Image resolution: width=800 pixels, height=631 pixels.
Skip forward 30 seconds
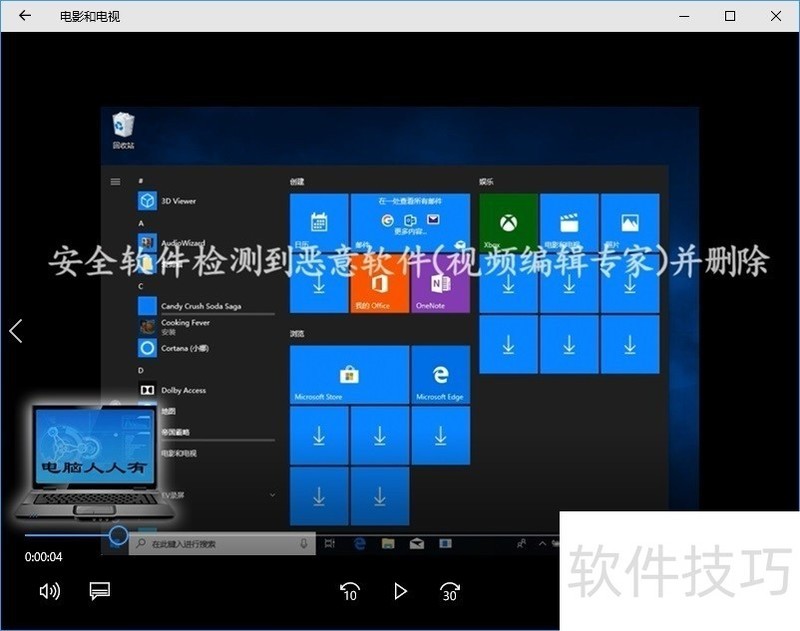(x=450, y=591)
